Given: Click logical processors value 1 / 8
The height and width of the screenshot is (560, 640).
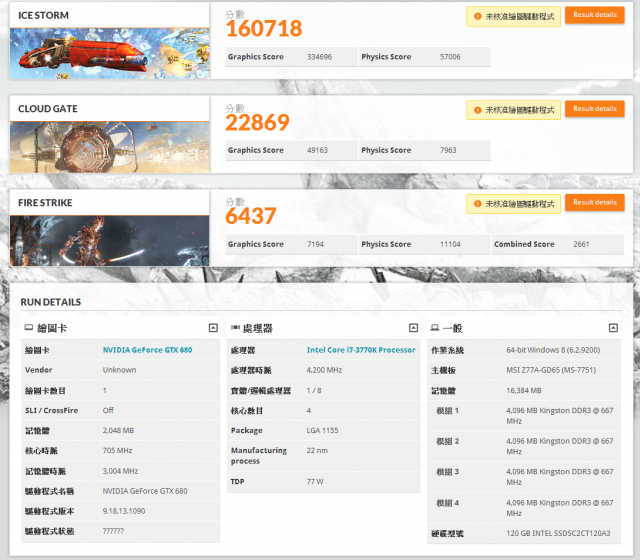Looking at the screenshot, I should tap(314, 391).
